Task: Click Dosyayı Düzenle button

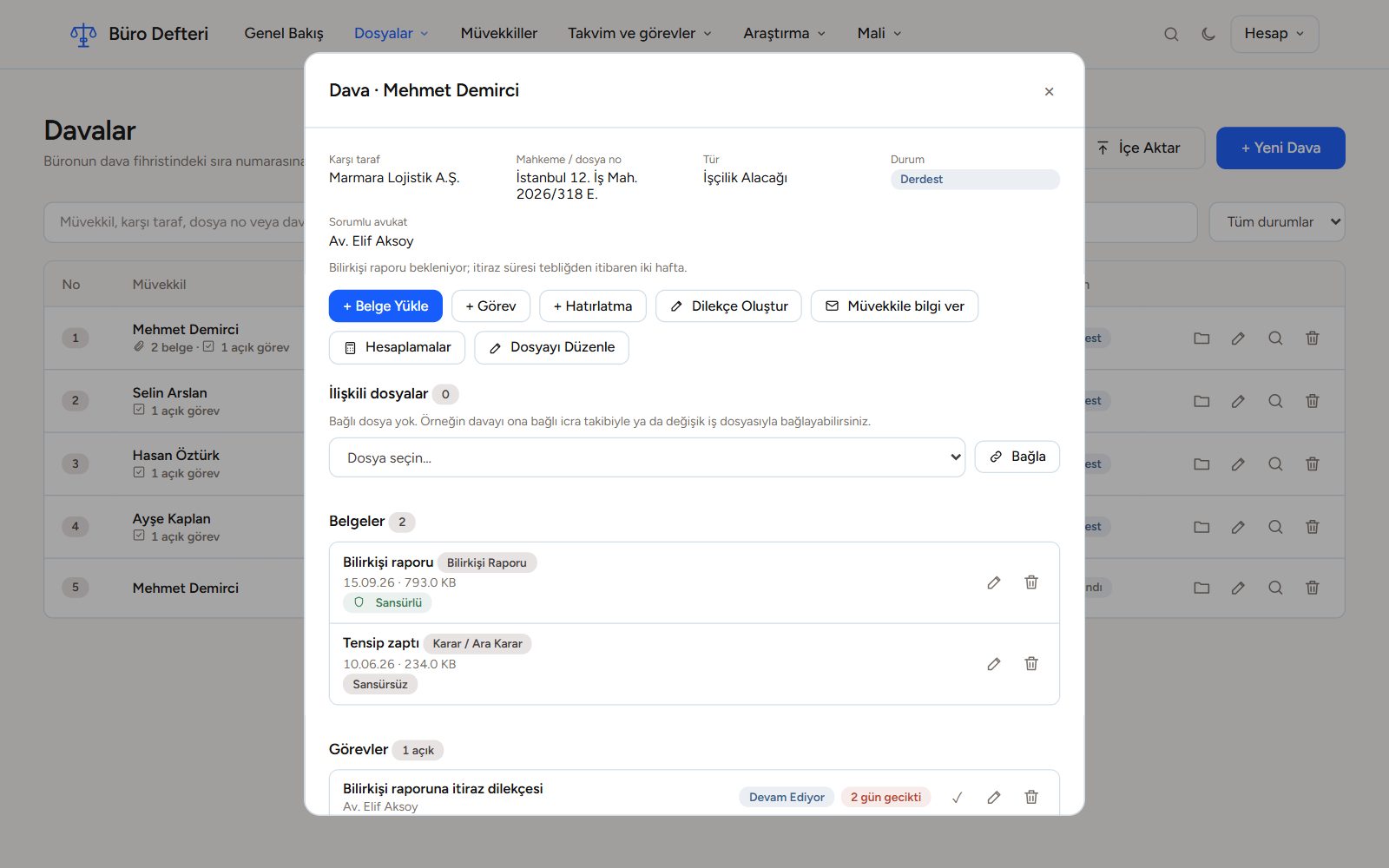Action: click(551, 347)
